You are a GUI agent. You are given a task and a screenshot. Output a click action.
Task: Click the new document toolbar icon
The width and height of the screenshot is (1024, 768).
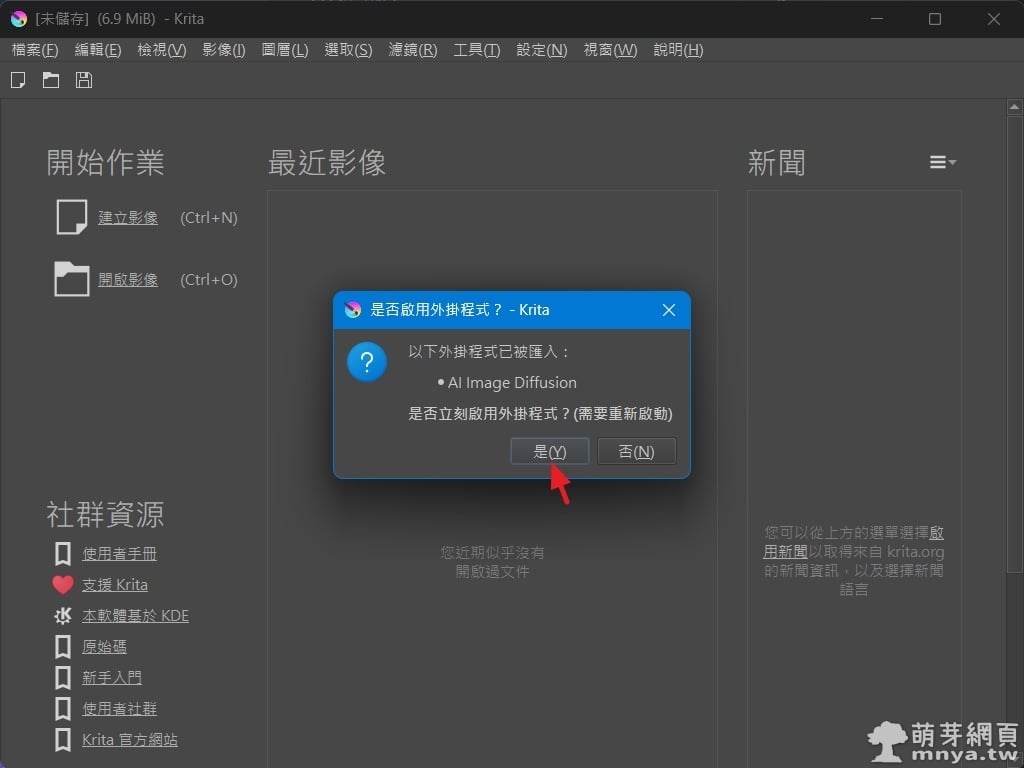18,80
